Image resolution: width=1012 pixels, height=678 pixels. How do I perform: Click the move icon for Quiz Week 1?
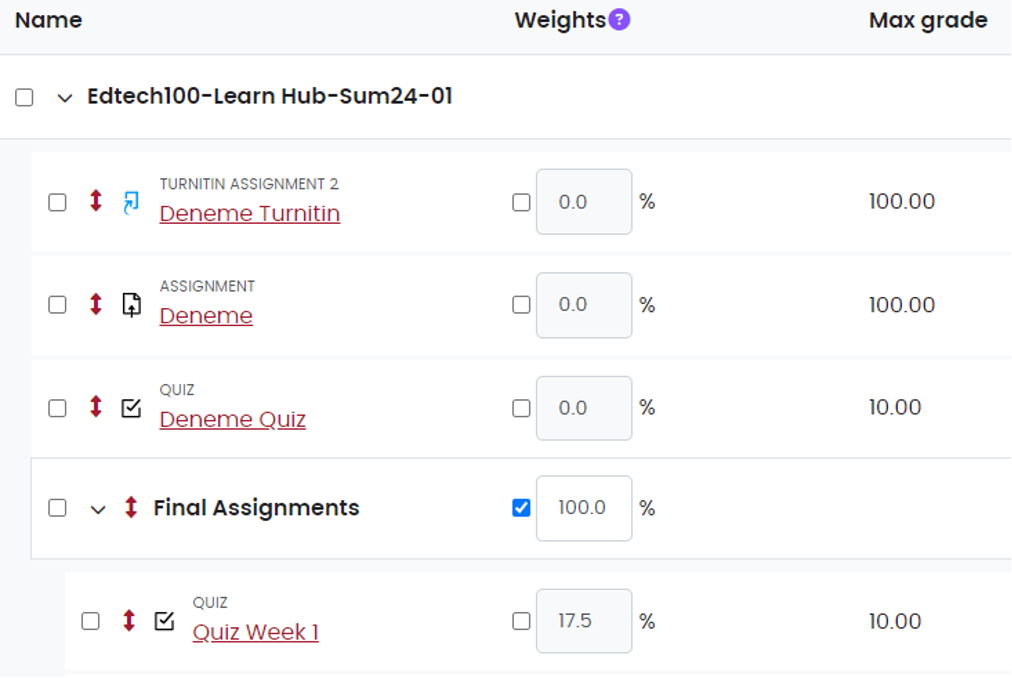(x=129, y=621)
